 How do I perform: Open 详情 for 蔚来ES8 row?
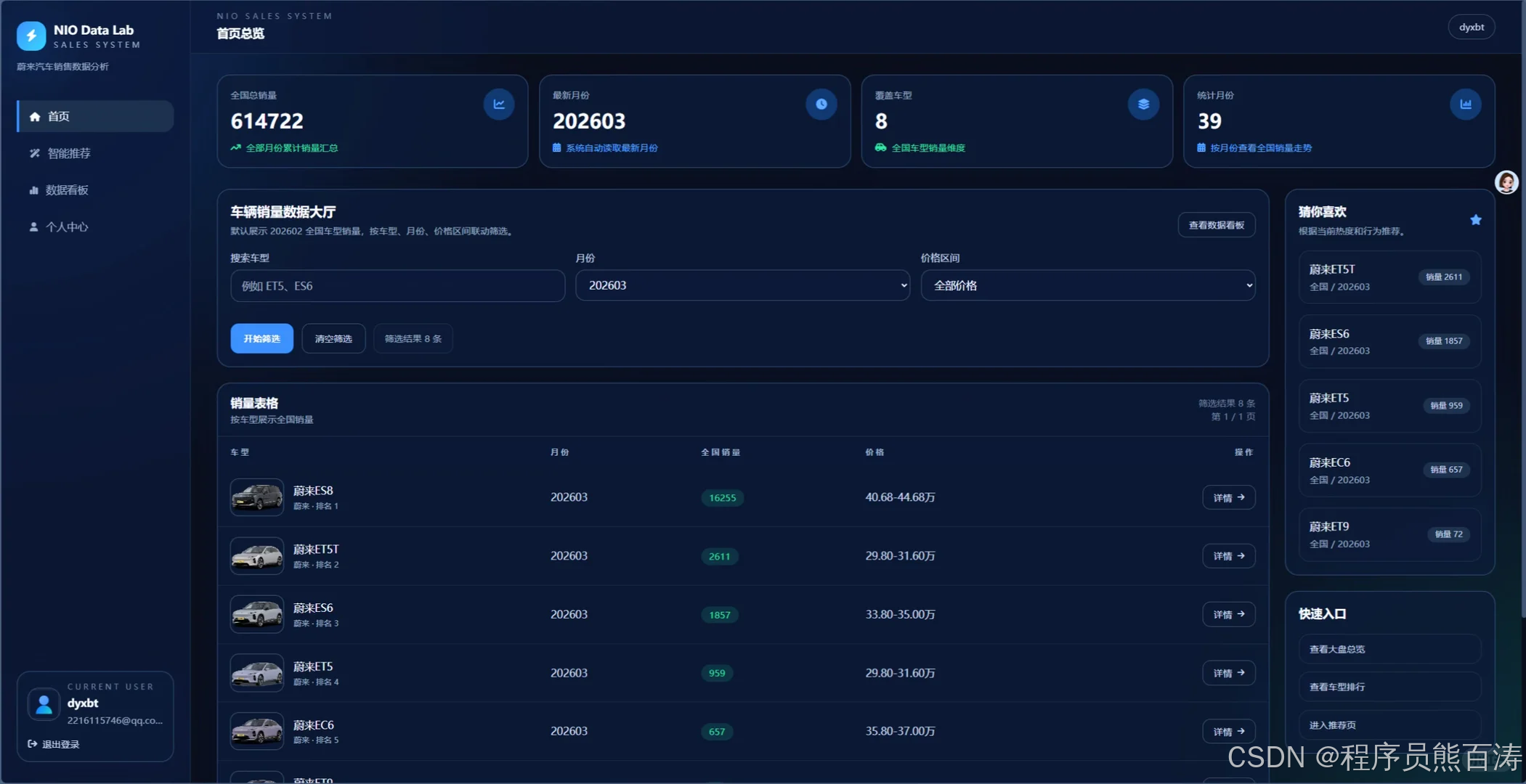(x=1229, y=497)
